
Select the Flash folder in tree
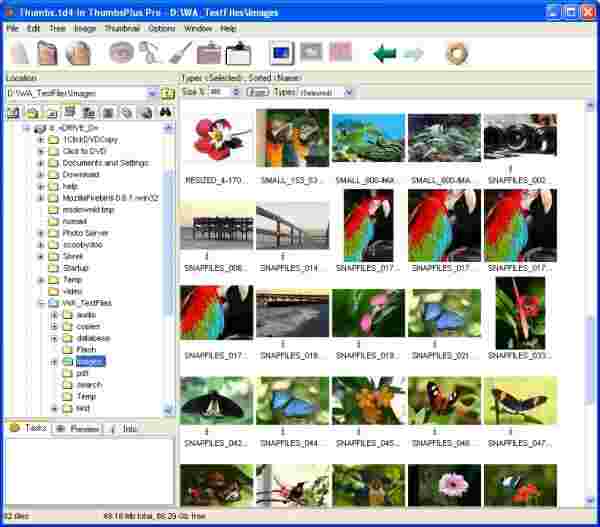86,349
